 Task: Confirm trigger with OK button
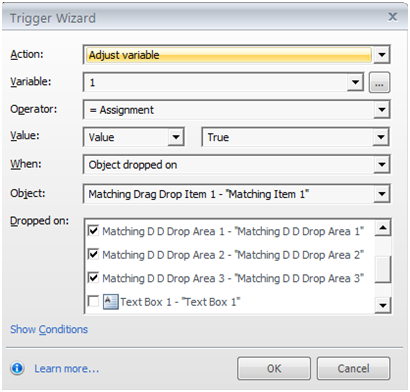tap(274, 369)
